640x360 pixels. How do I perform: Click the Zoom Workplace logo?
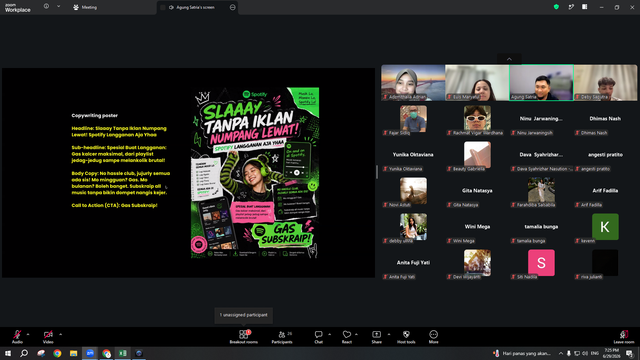[17, 8]
